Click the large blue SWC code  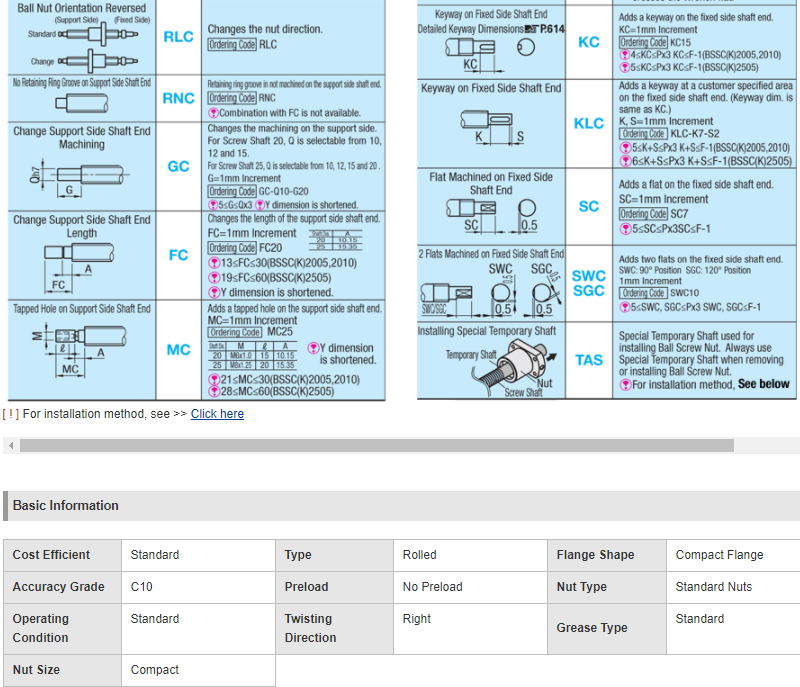pos(589,276)
